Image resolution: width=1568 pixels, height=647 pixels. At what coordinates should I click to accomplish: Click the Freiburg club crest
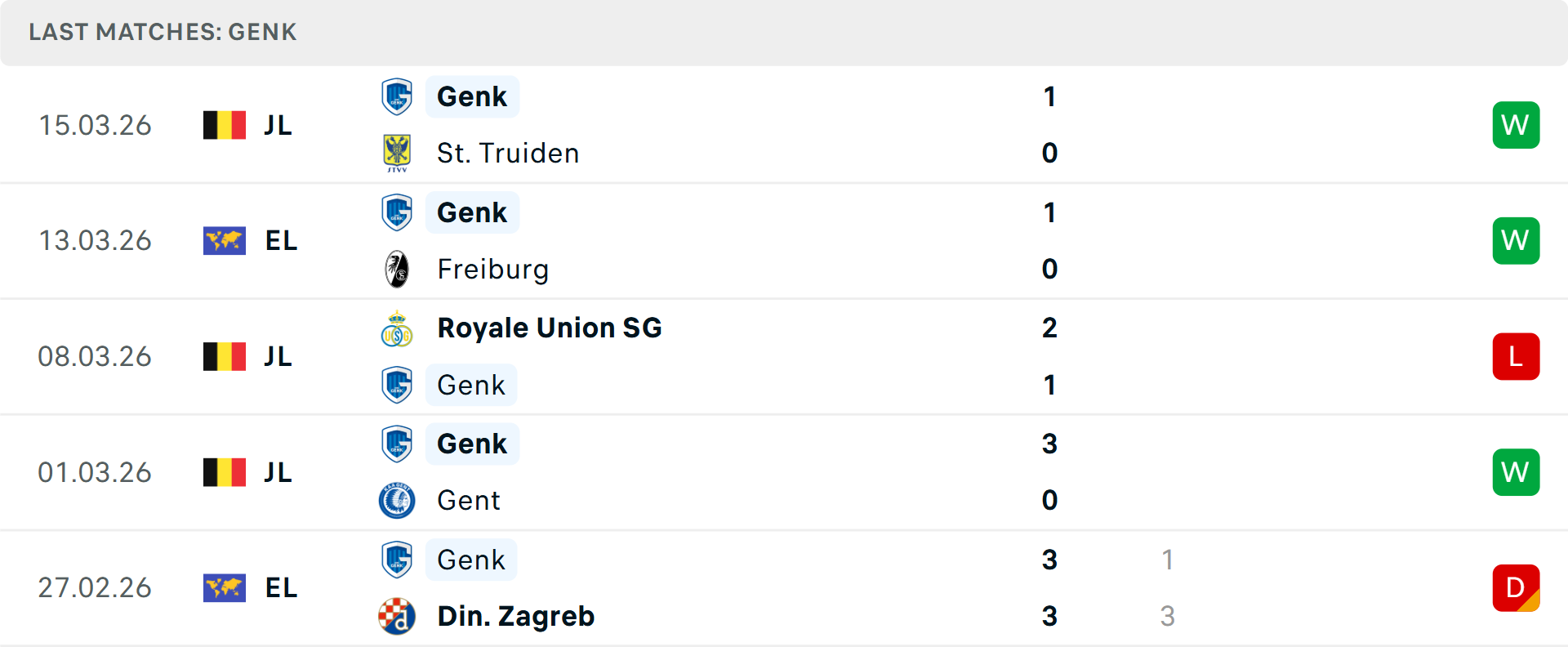(x=397, y=269)
